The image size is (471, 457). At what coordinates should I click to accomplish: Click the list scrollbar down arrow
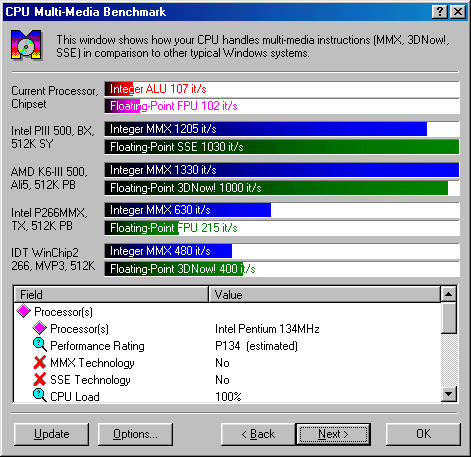[449, 394]
